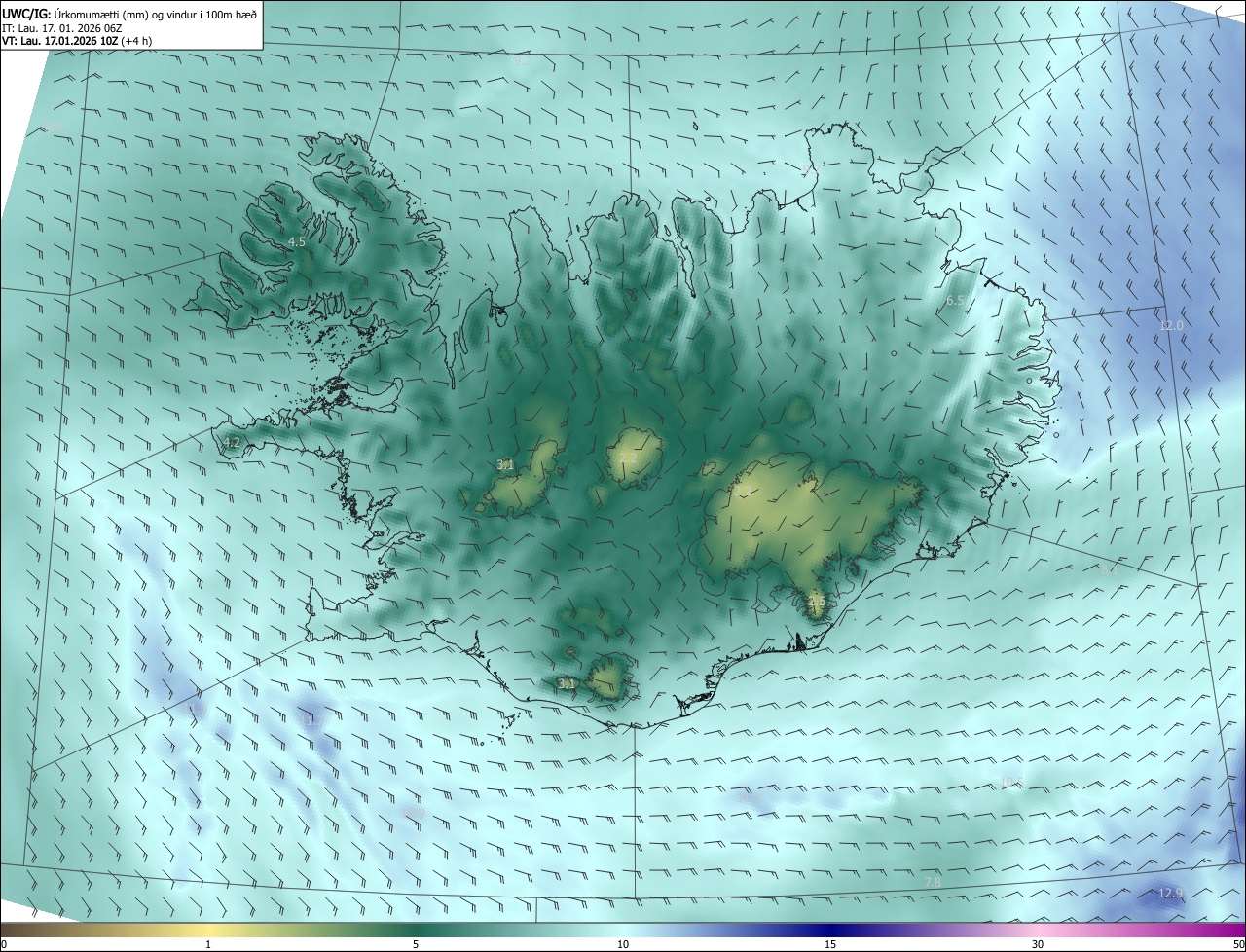Click the '50' label on the color scale
This screenshot has width=1246, height=952.
pyautogui.click(x=1238, y=944)
